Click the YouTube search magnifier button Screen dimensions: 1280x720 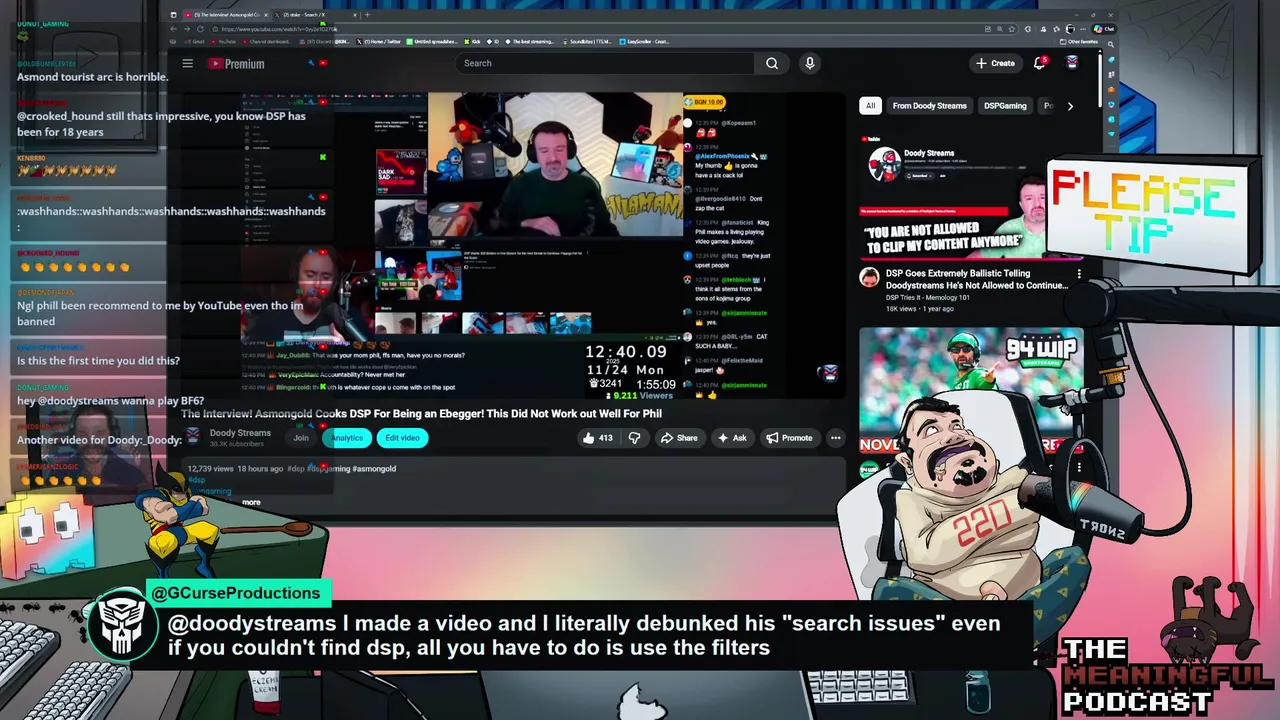pos(772,63)
